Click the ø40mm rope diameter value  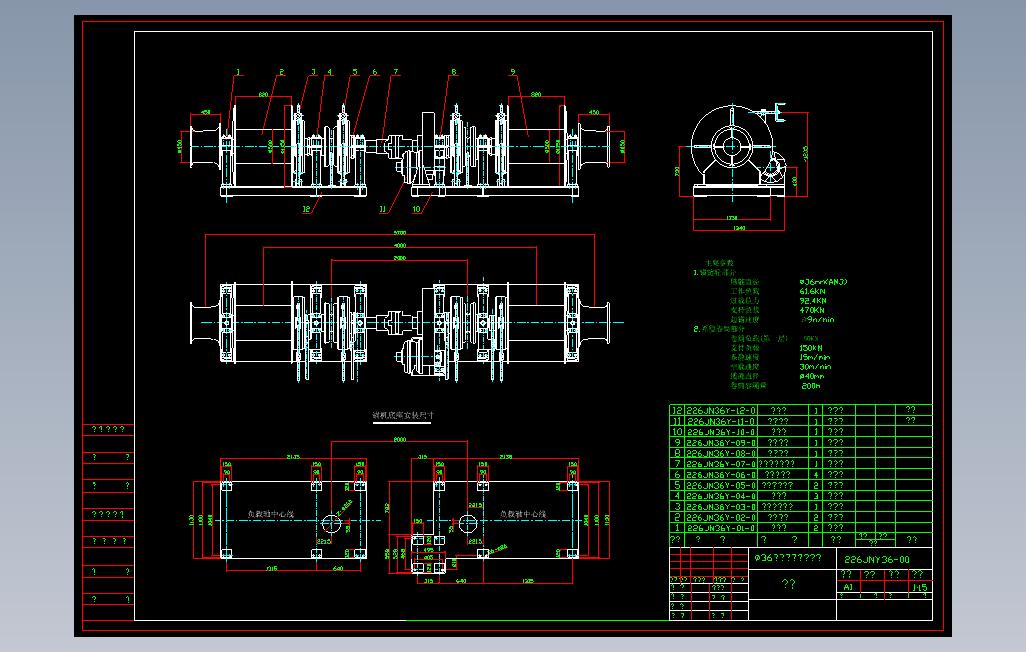coord(812,376)
